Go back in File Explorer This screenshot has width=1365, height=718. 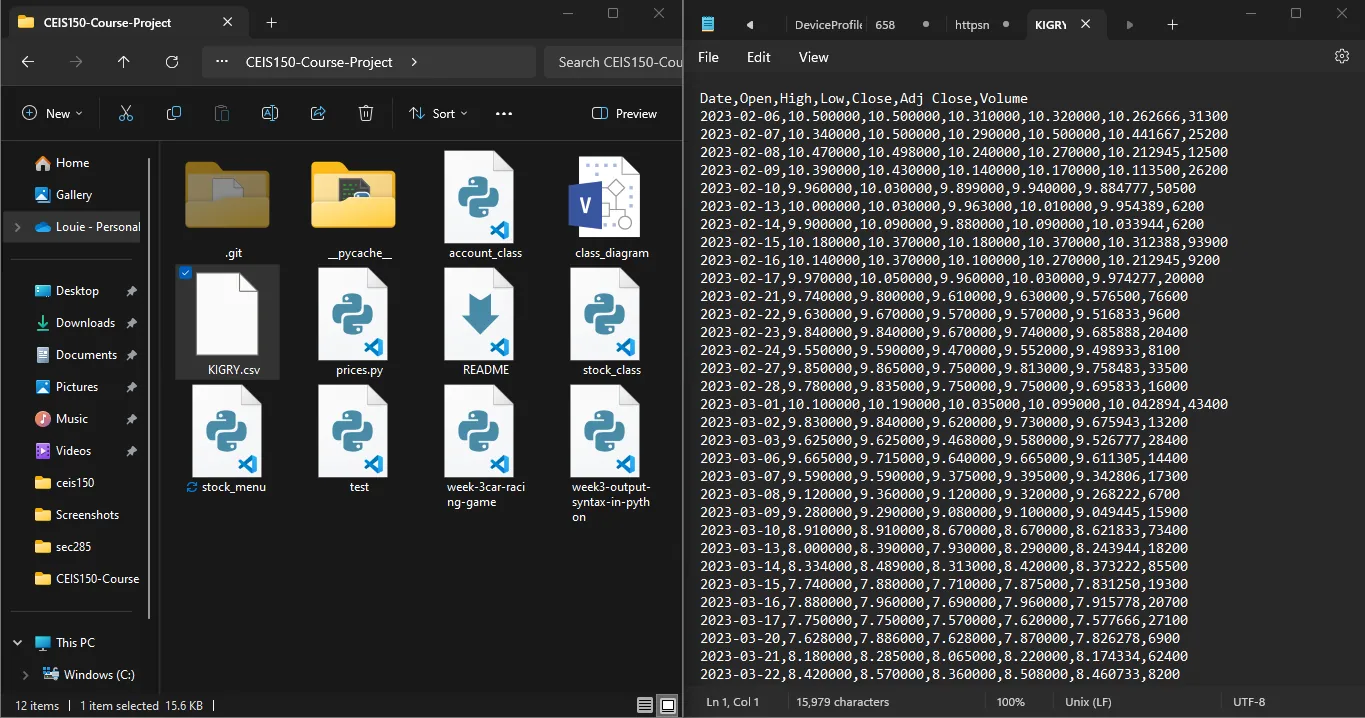coord(28,62)
